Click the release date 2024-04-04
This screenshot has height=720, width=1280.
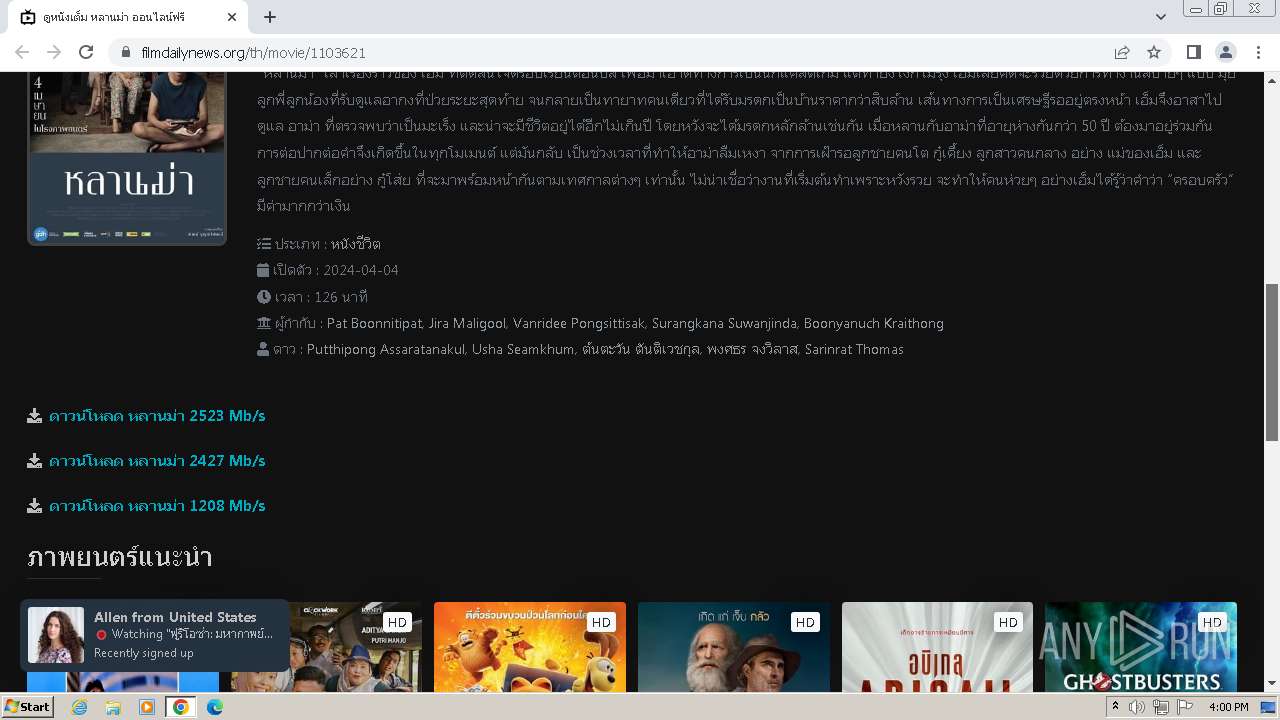361,270
